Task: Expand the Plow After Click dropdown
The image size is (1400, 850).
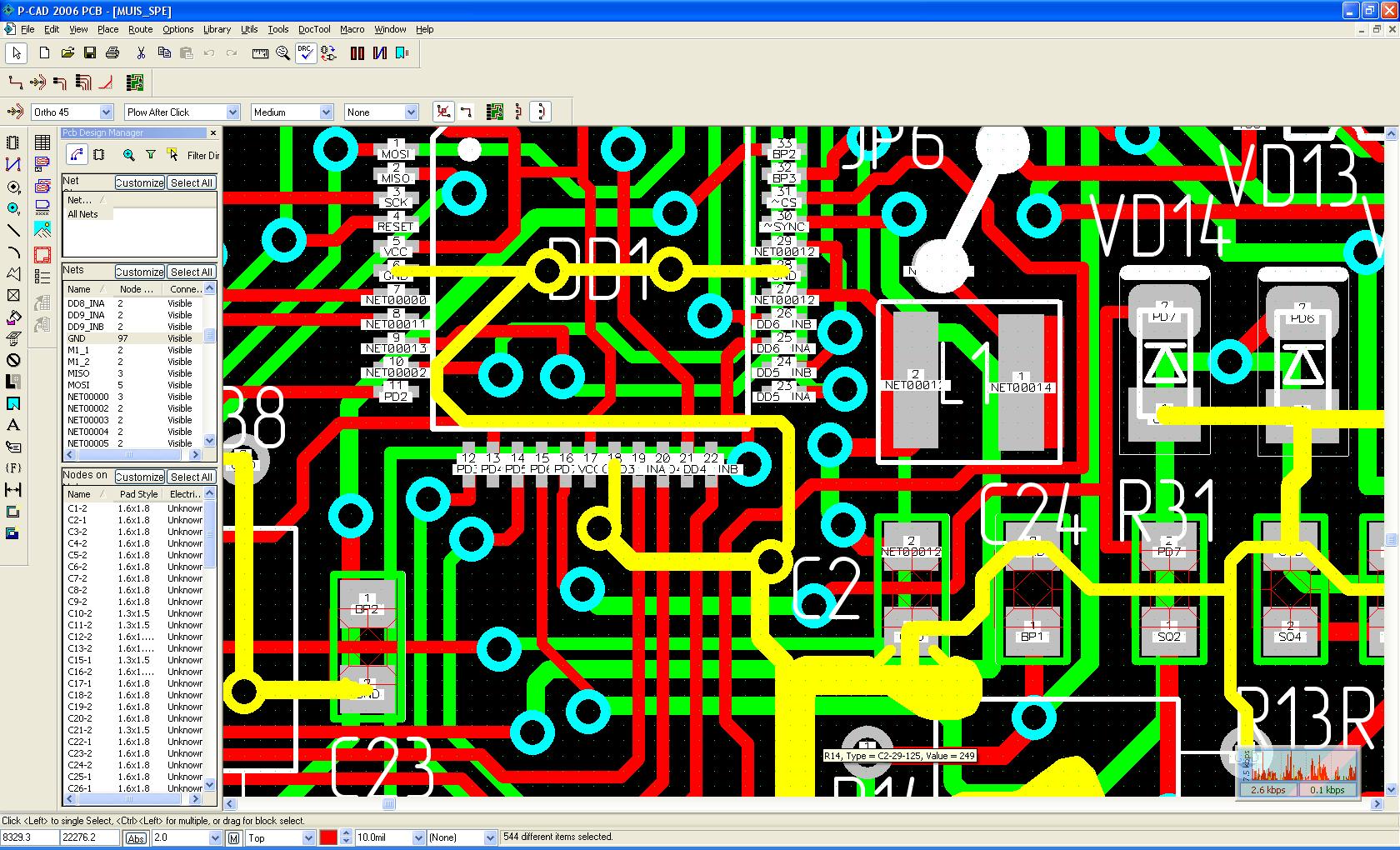Action: pyautogui.click(x=232, y=112)
